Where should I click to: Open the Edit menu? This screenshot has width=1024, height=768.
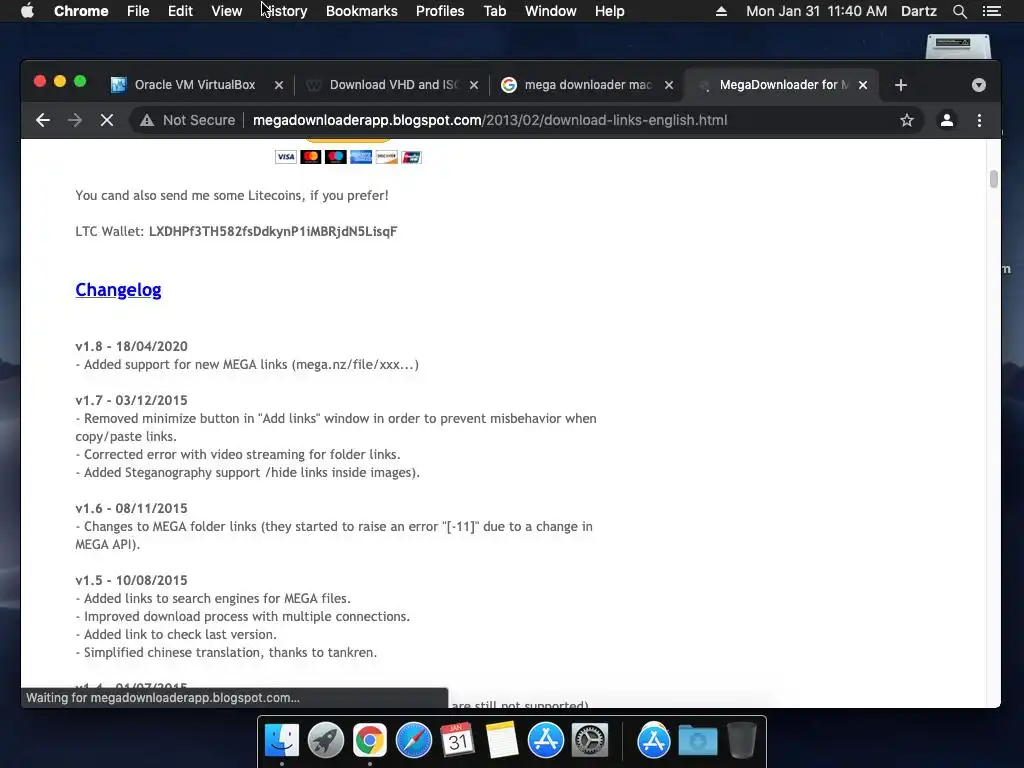click(180, 11)
